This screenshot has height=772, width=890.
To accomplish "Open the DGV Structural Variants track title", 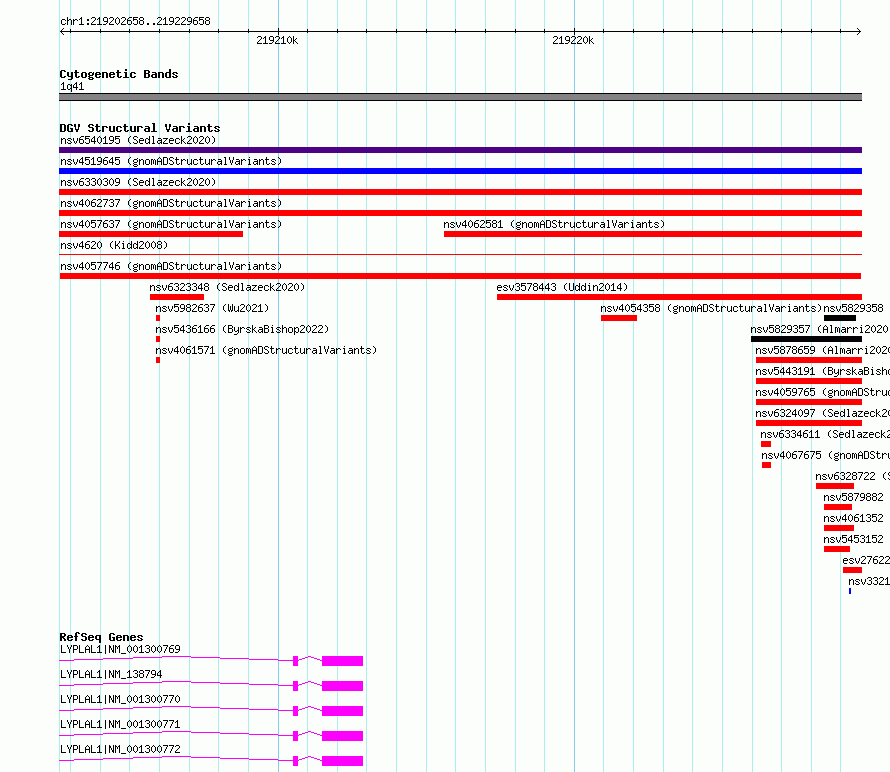I will click(x=140, y=128).
